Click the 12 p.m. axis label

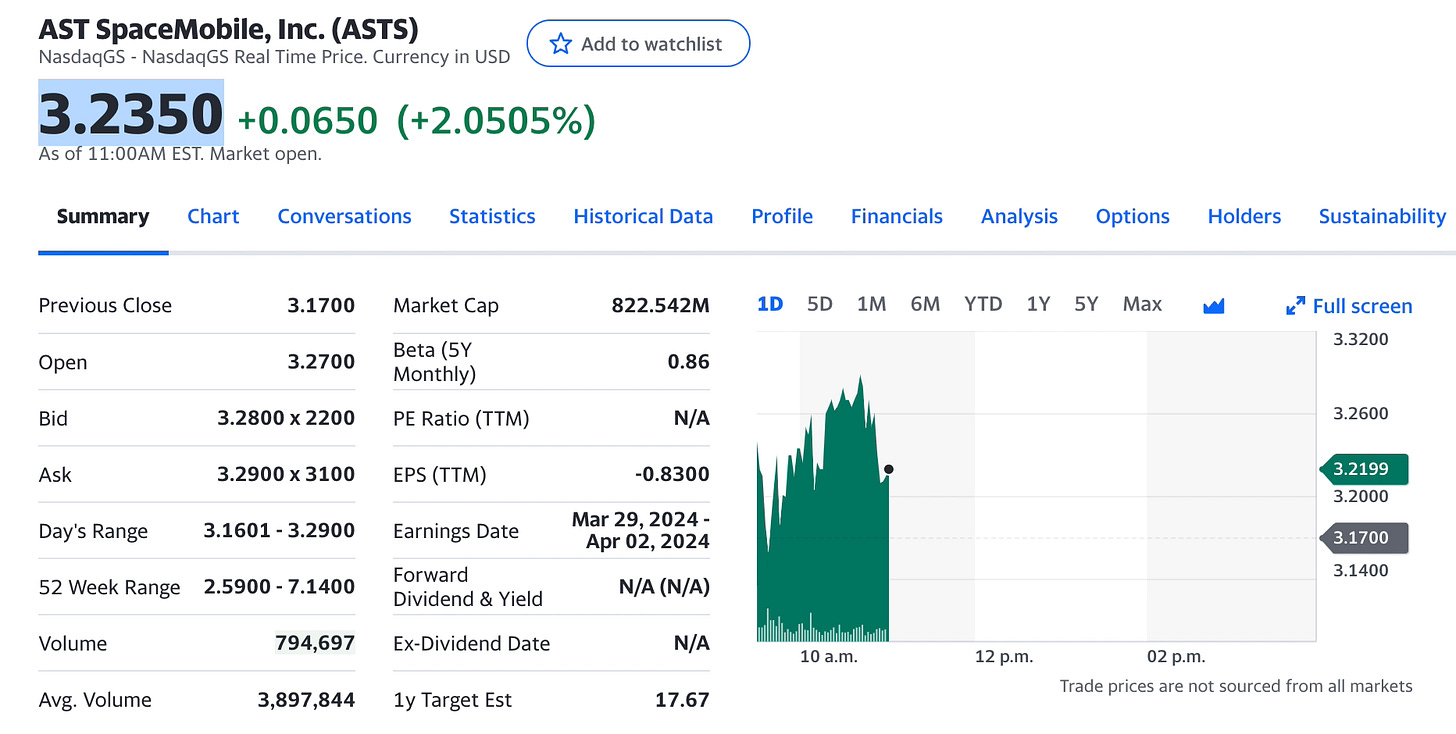1003,657
